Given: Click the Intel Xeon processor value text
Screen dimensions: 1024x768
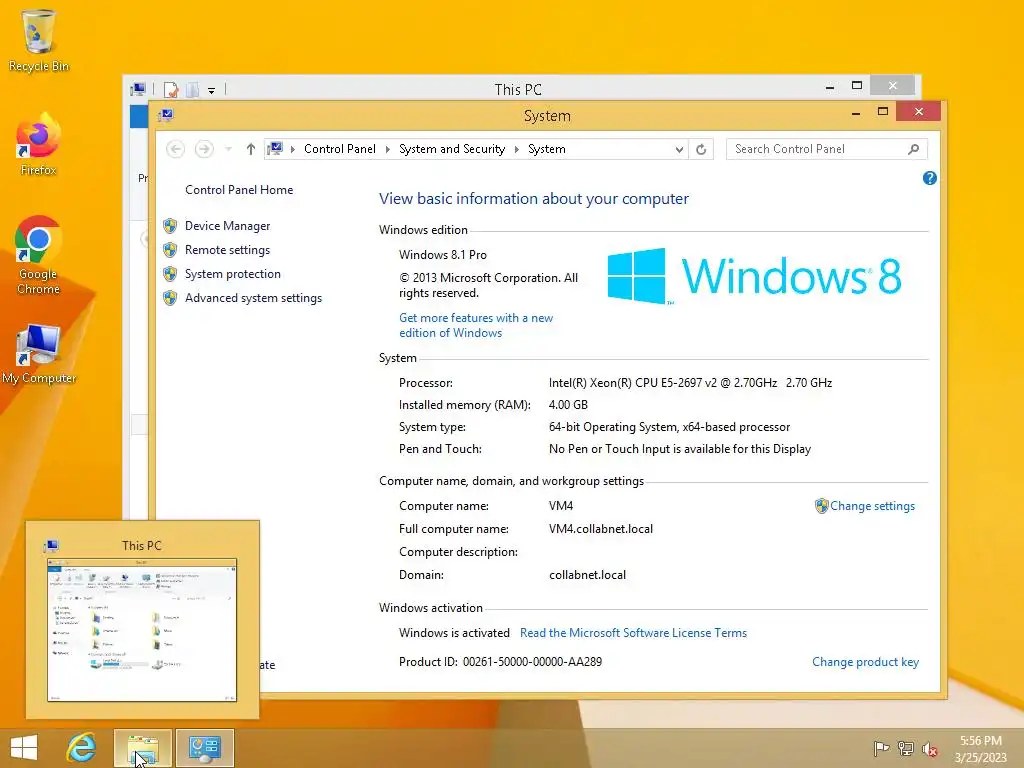Looking at the screenshot, I should [x=690, y=383].
